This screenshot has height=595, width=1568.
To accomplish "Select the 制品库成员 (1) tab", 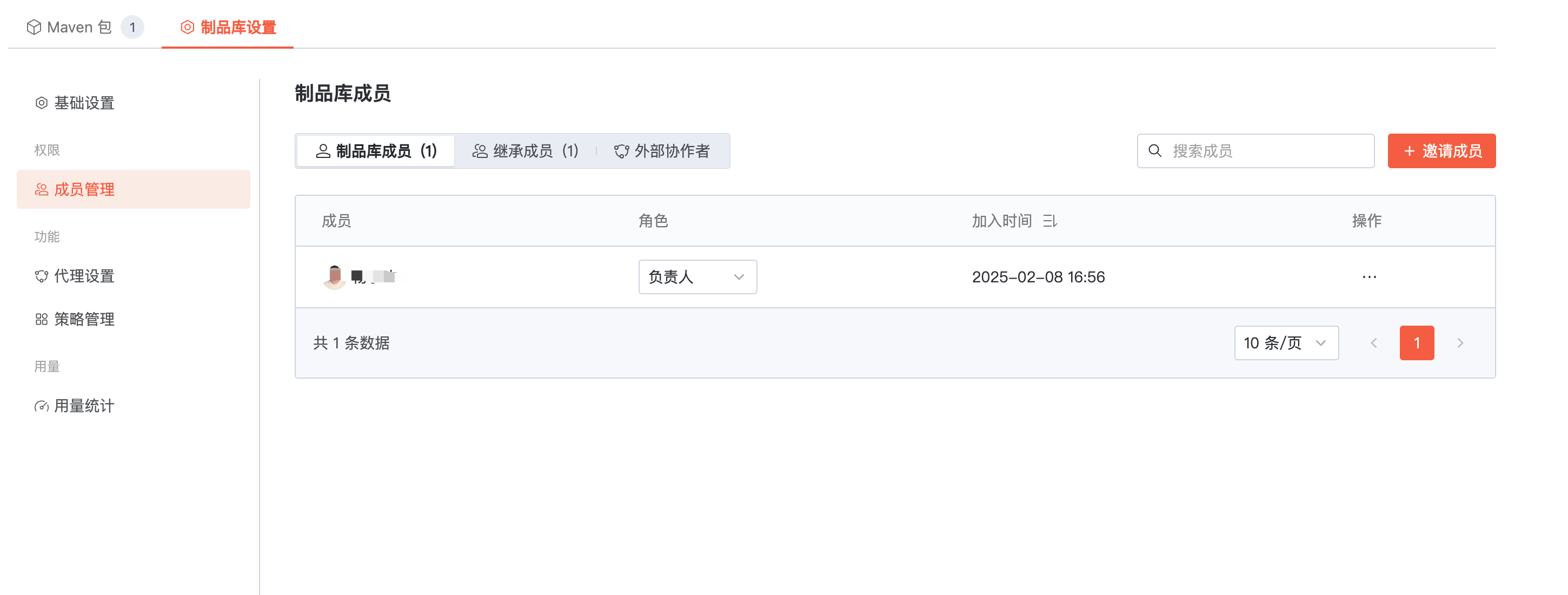I will (x=376, y=151).
